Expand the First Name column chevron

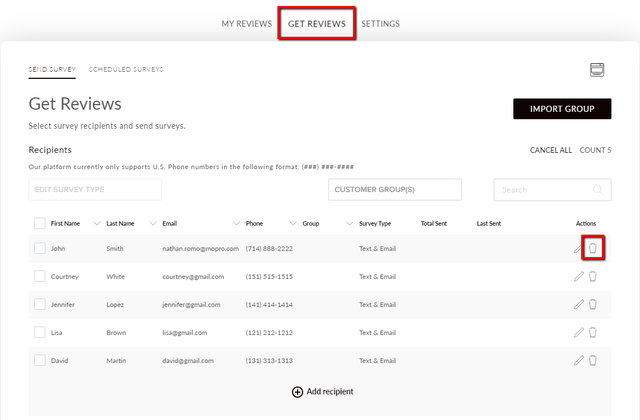(x=97, y=223)
